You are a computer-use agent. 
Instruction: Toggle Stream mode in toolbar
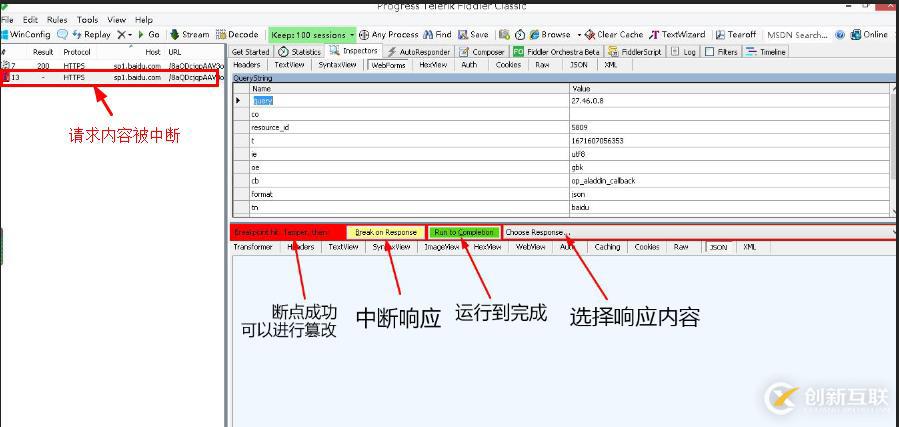click(x=190, y=34)
